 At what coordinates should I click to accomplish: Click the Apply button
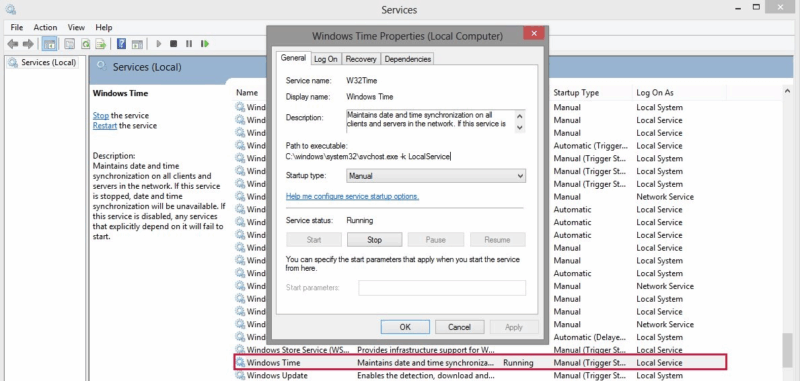[x=514, y=327]
